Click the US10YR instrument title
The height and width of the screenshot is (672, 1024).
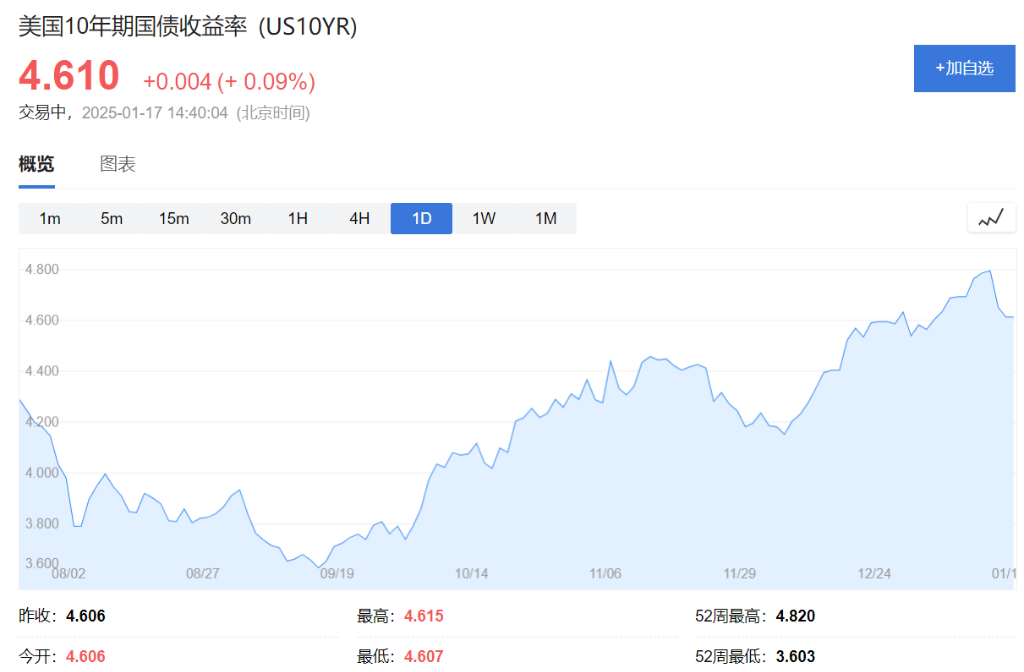187,28
